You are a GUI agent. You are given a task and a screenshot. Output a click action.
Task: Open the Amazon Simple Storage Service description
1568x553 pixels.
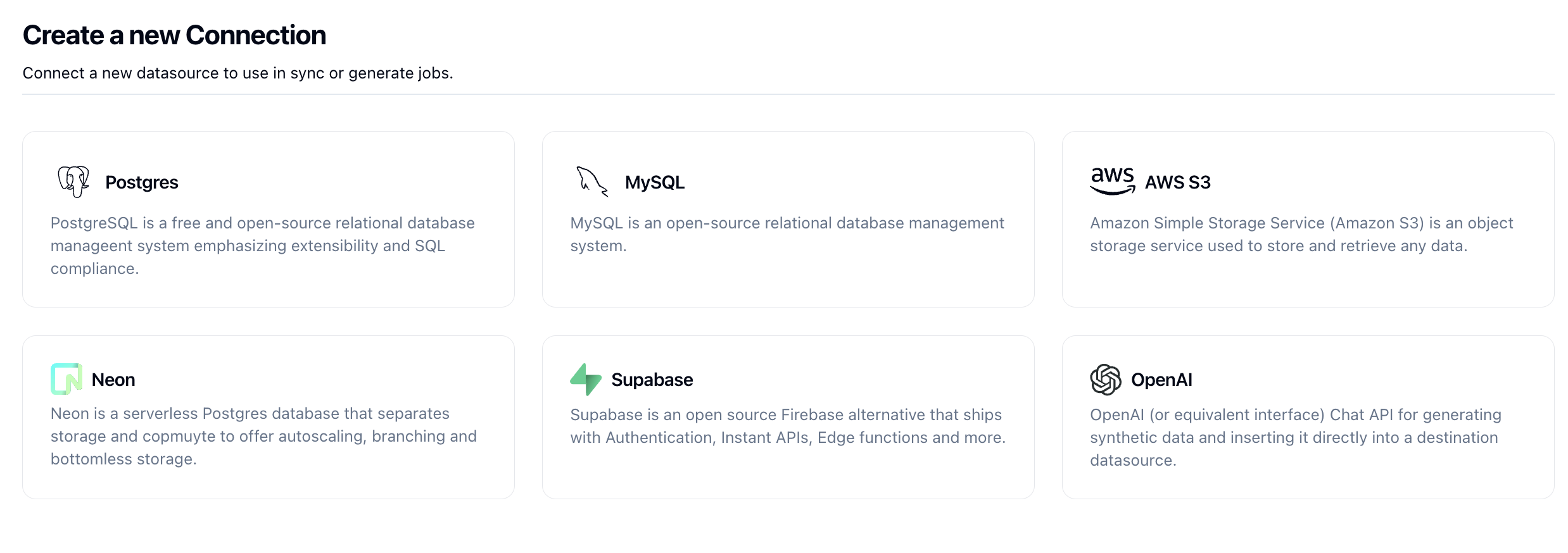coord(1301,234)
